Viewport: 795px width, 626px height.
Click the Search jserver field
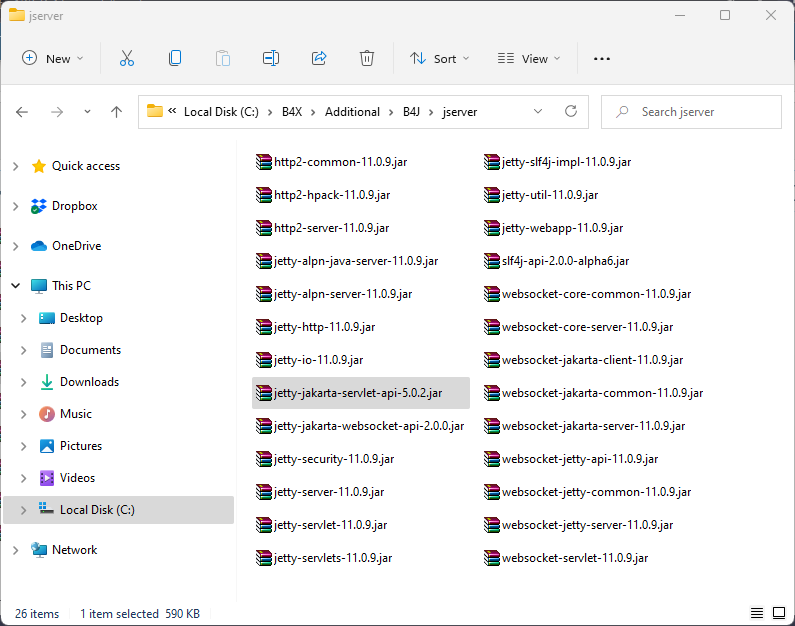[691, 112]
